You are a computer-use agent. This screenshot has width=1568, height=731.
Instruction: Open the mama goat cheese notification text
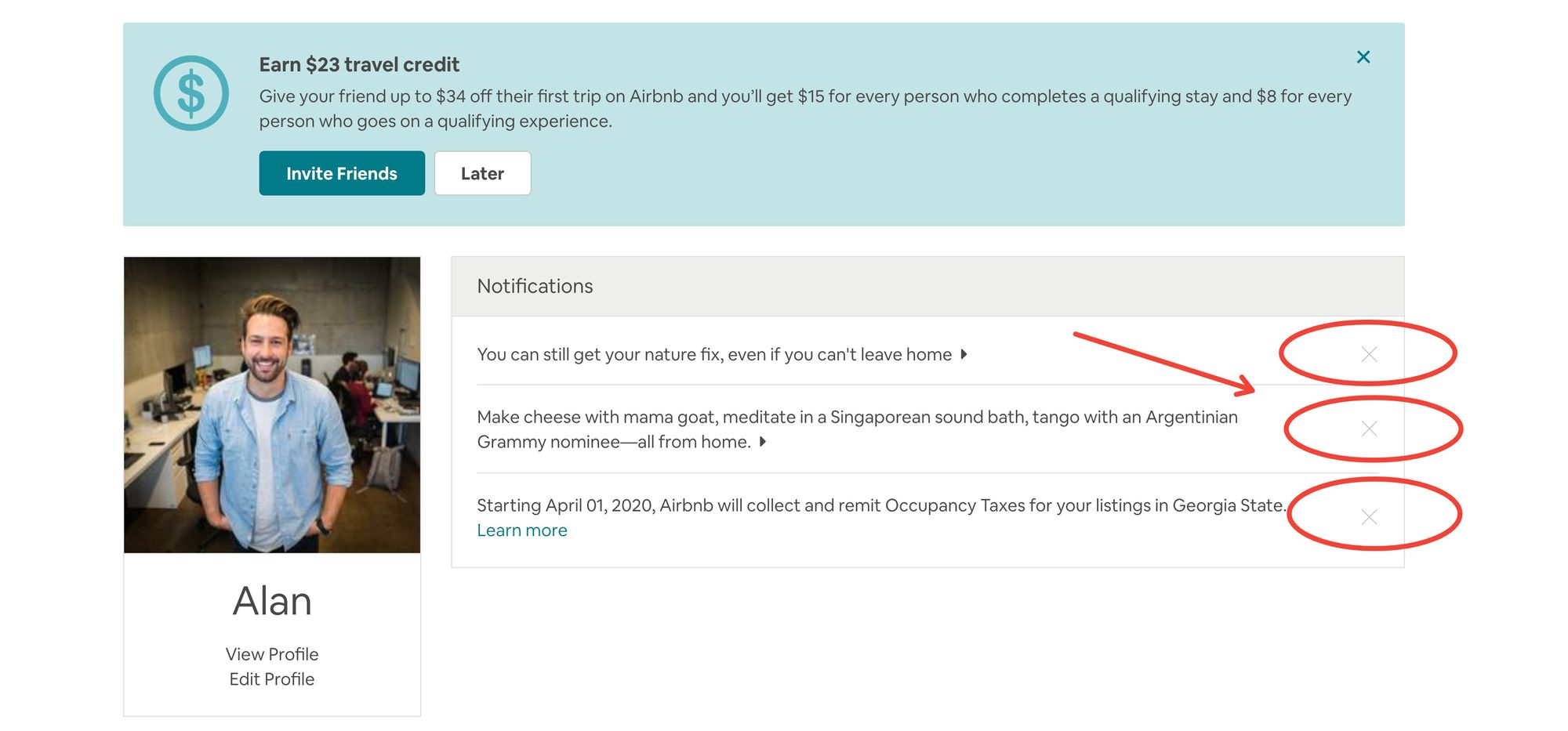pyautogui.click(x=858, y=429)
